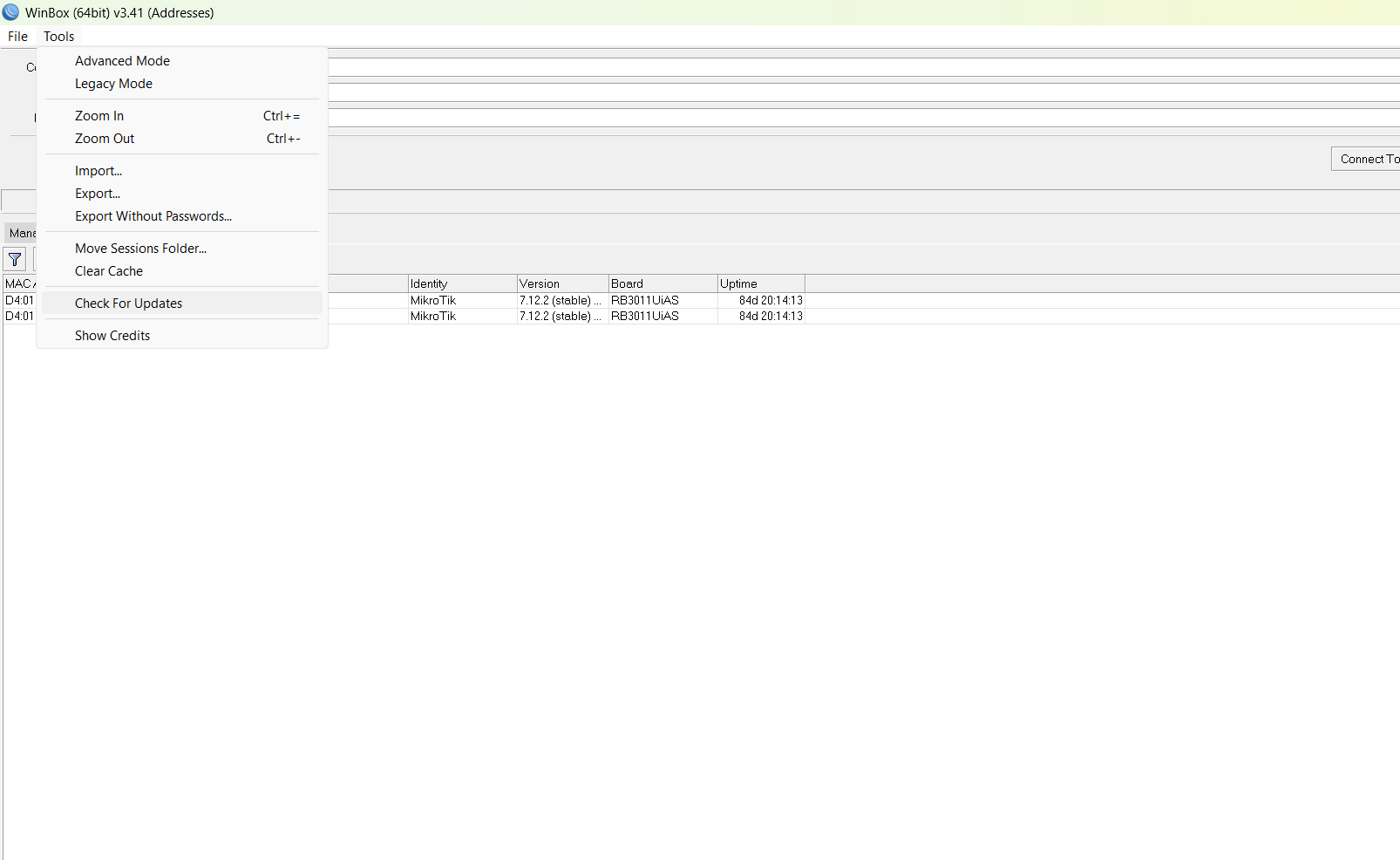Viewport: 1400px width, 860px height.
Task: Open Show Credits
Action: point(182,336)
